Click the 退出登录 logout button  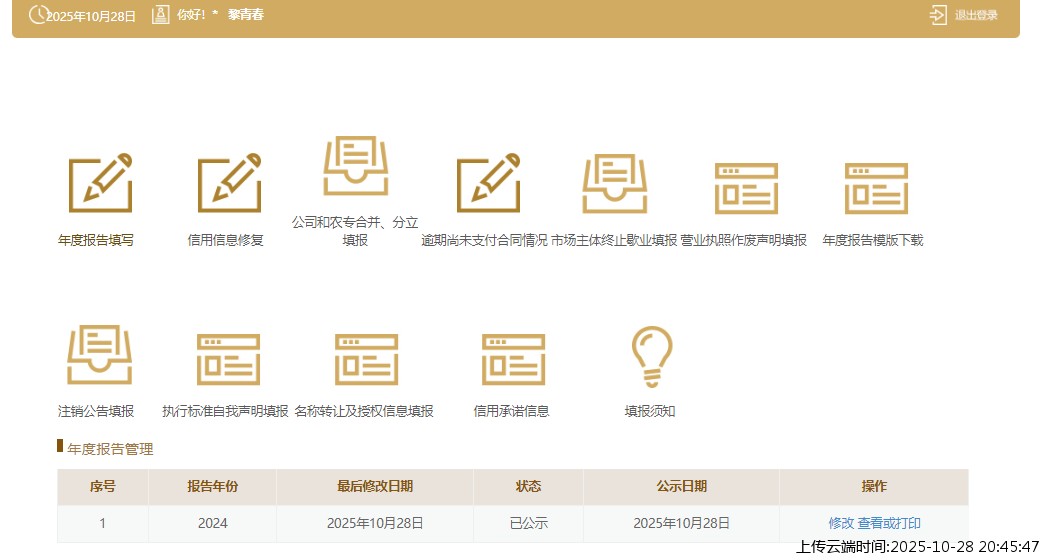pyautogui.click(x=964, y=15)
